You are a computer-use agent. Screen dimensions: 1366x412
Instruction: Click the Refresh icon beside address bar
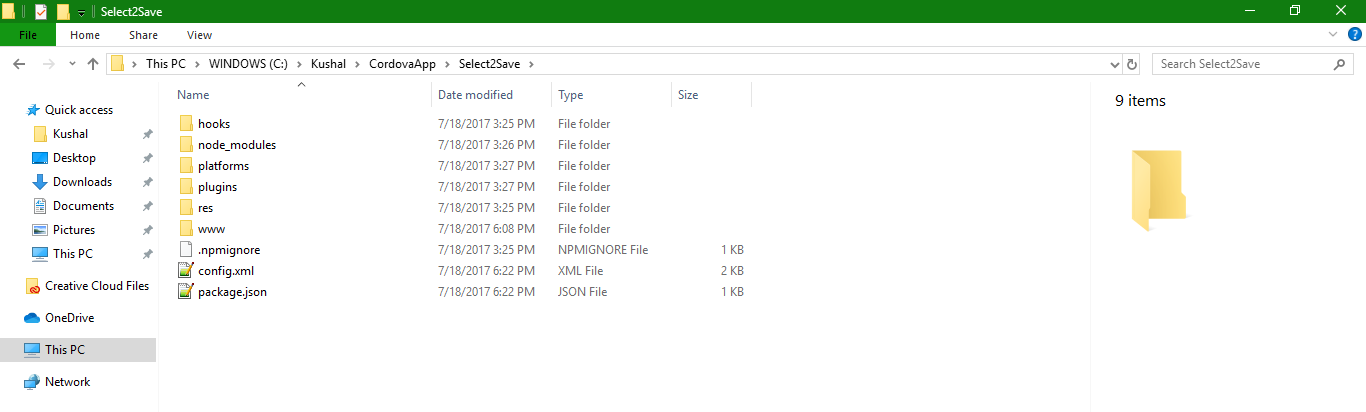[x=1132, y=64]
